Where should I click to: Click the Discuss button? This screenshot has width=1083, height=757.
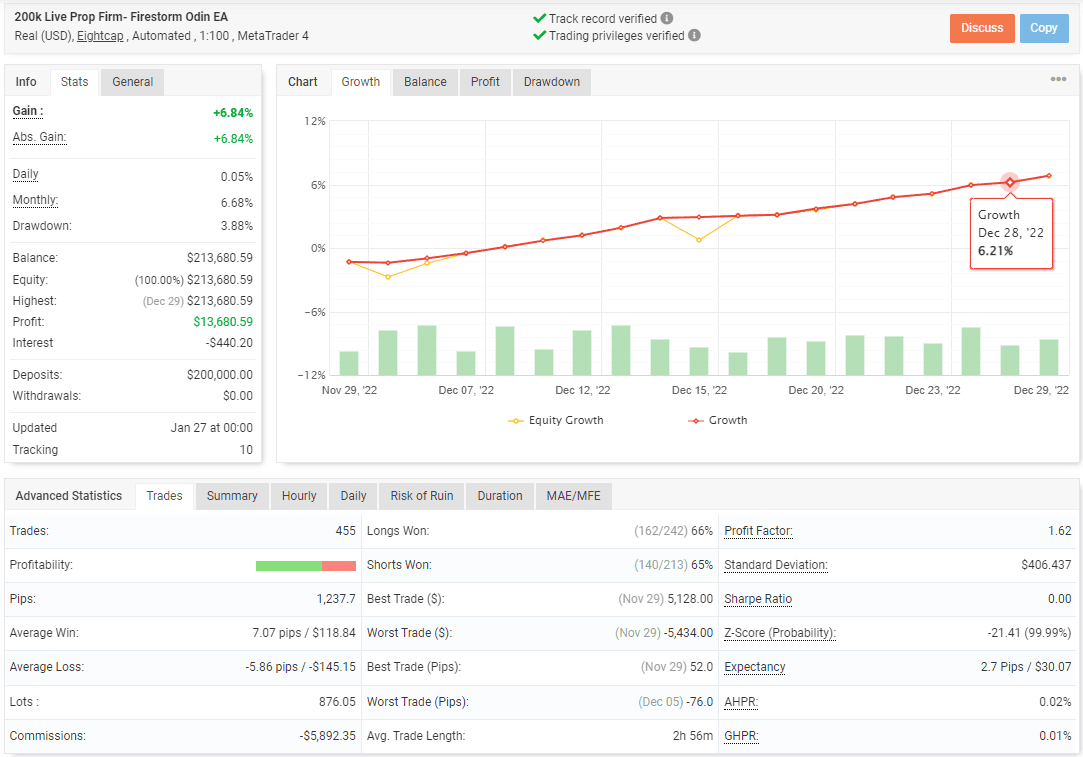coord(981,28)
